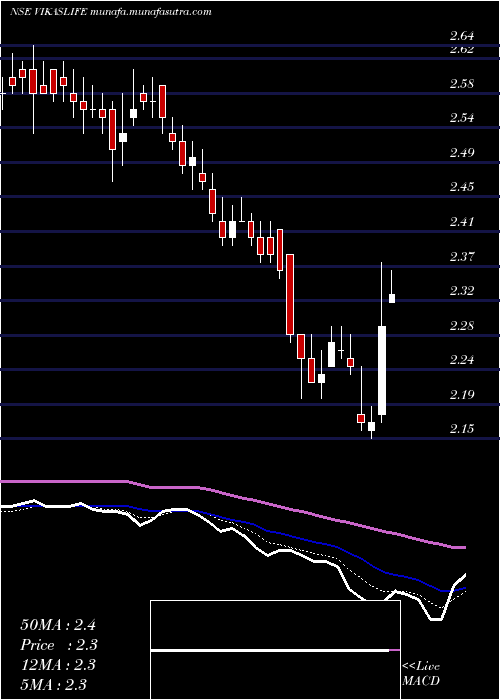Click the Price : 2.3 readout
Viewport: 500px width, 700px height.
(x=59, y=645)
